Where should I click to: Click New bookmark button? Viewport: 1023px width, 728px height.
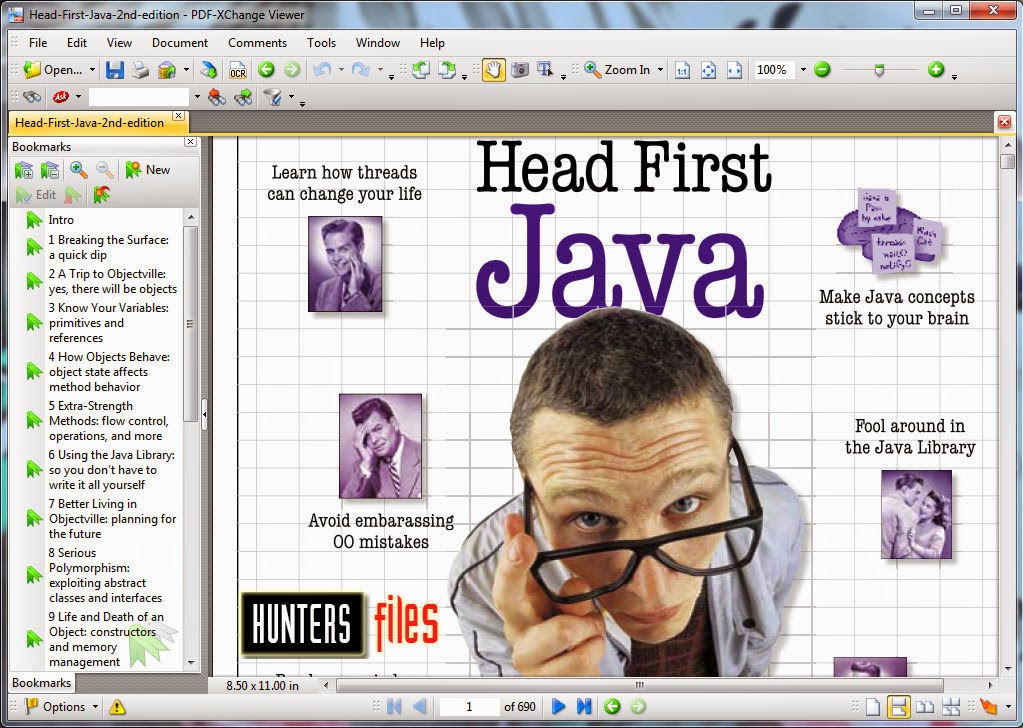(x=148, y=170)
